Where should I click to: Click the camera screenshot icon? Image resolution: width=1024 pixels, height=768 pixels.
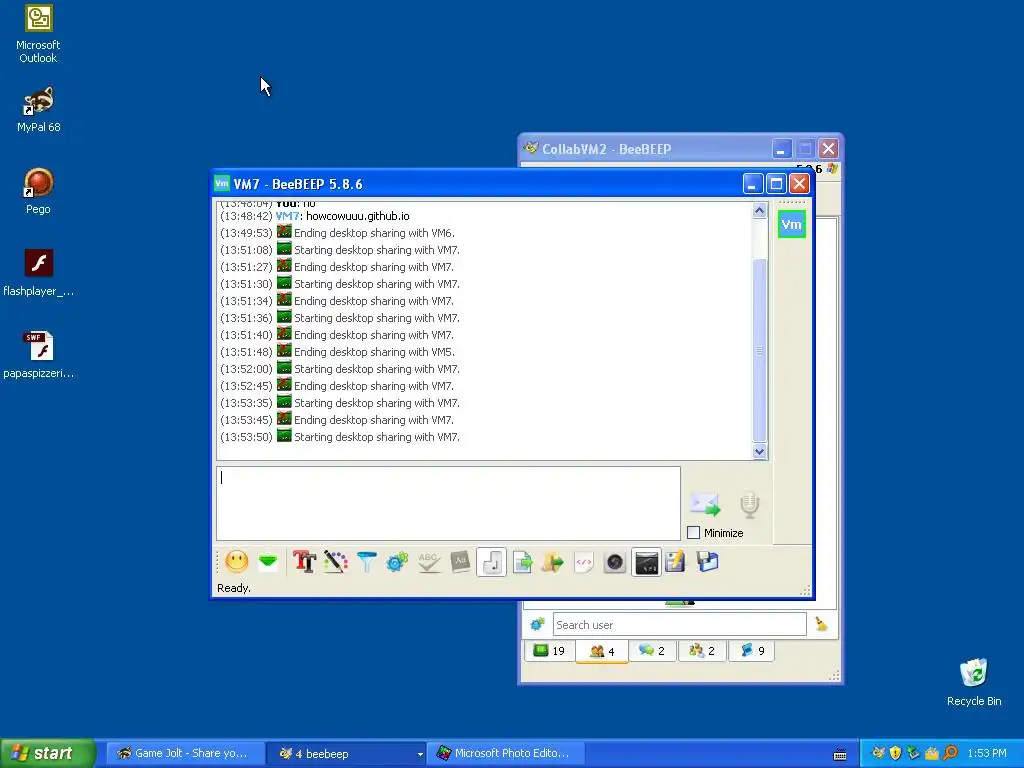click(x=615, y=562)
